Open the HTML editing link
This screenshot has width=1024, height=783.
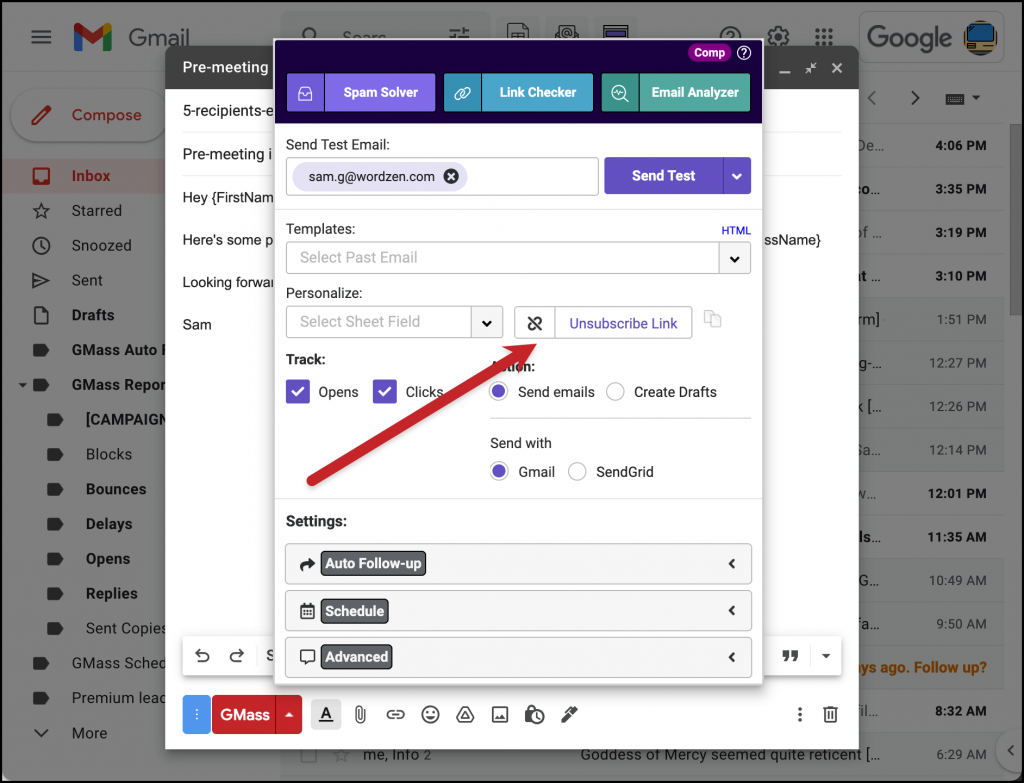(736, 230)
